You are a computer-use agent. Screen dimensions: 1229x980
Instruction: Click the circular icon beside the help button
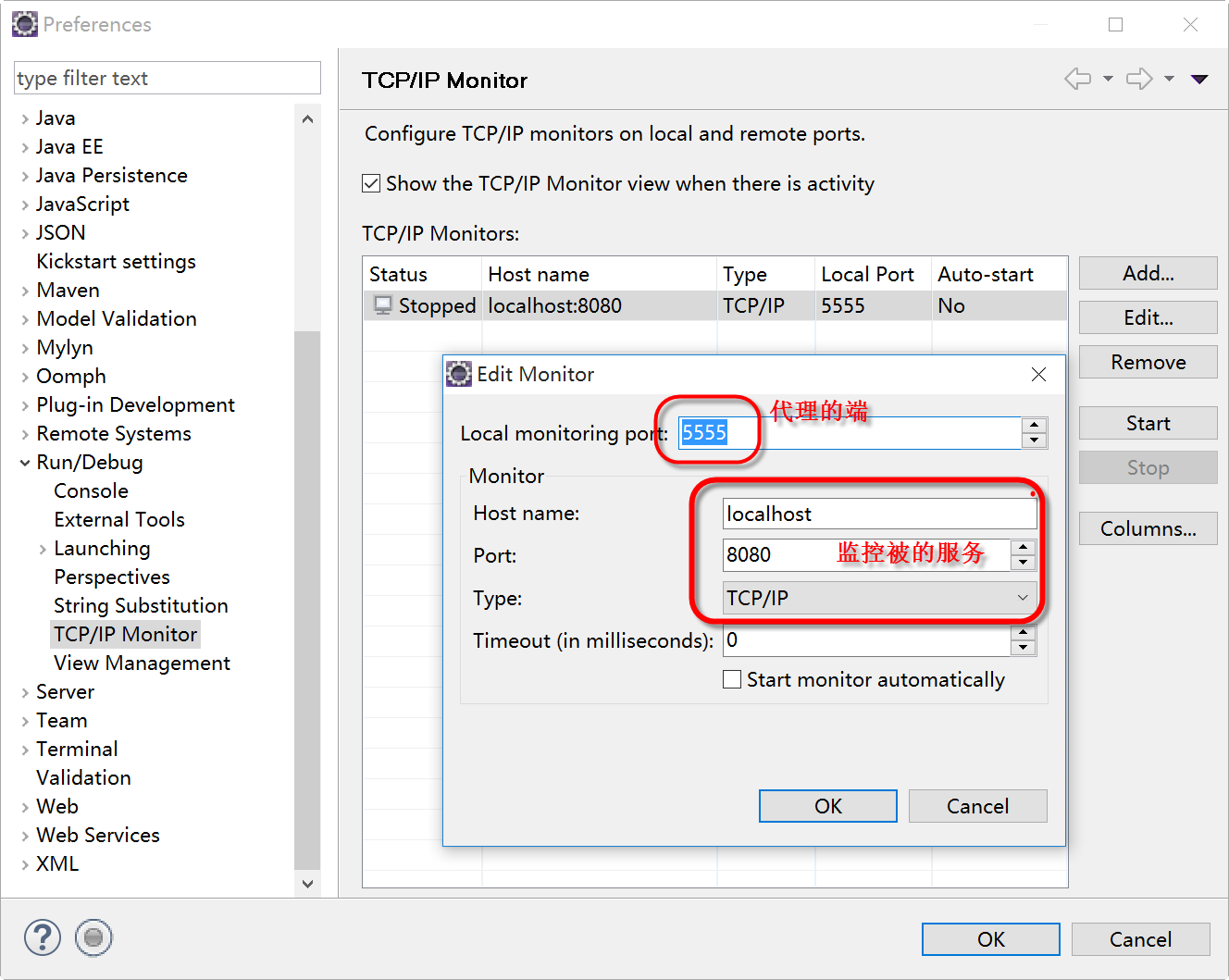click(x=93, y=937)
